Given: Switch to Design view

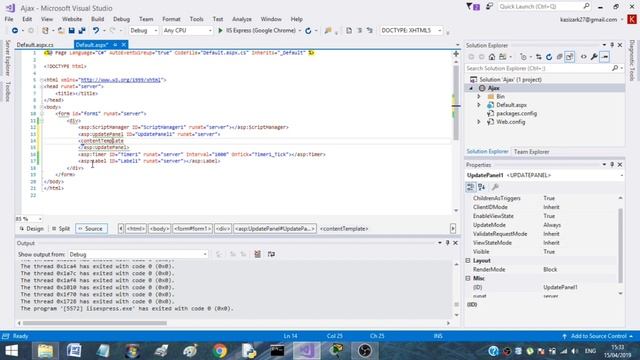Looking at the screenshot, I should tap(31, 229).
